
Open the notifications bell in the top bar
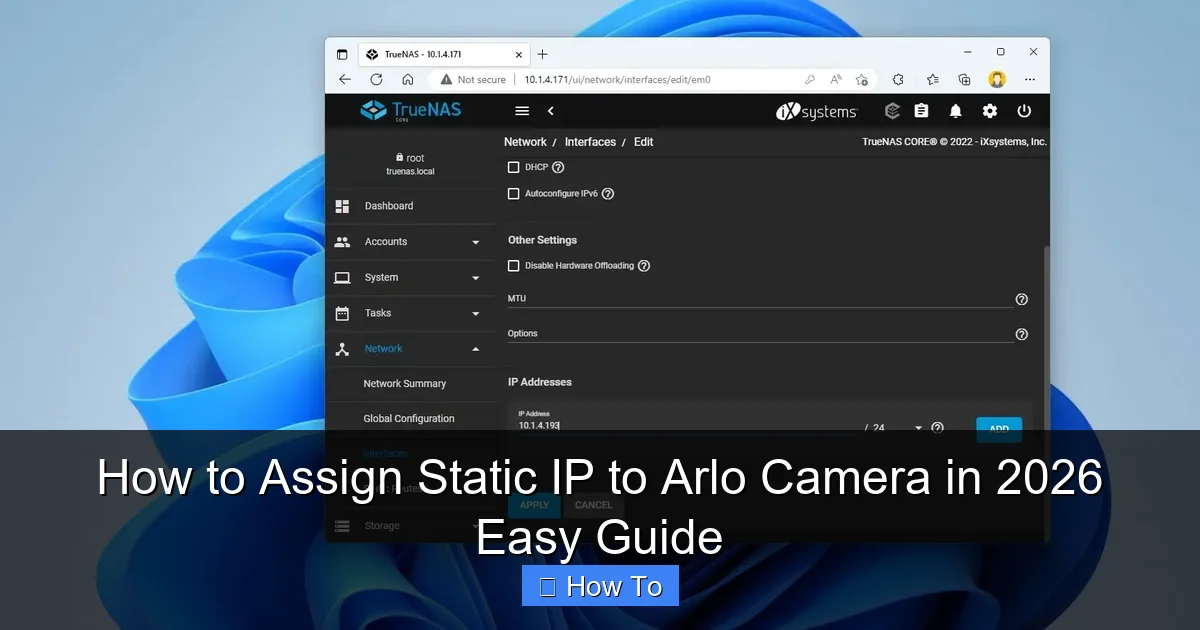(x=955, y=111)
